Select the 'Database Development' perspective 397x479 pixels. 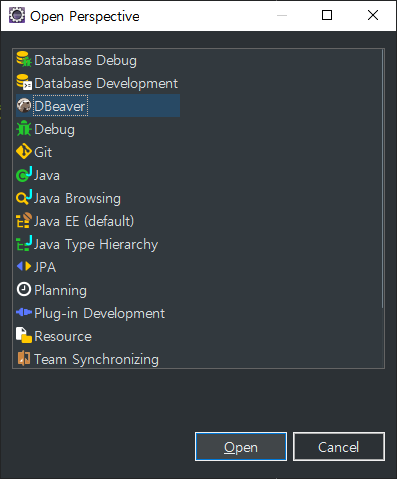point(106,84)
